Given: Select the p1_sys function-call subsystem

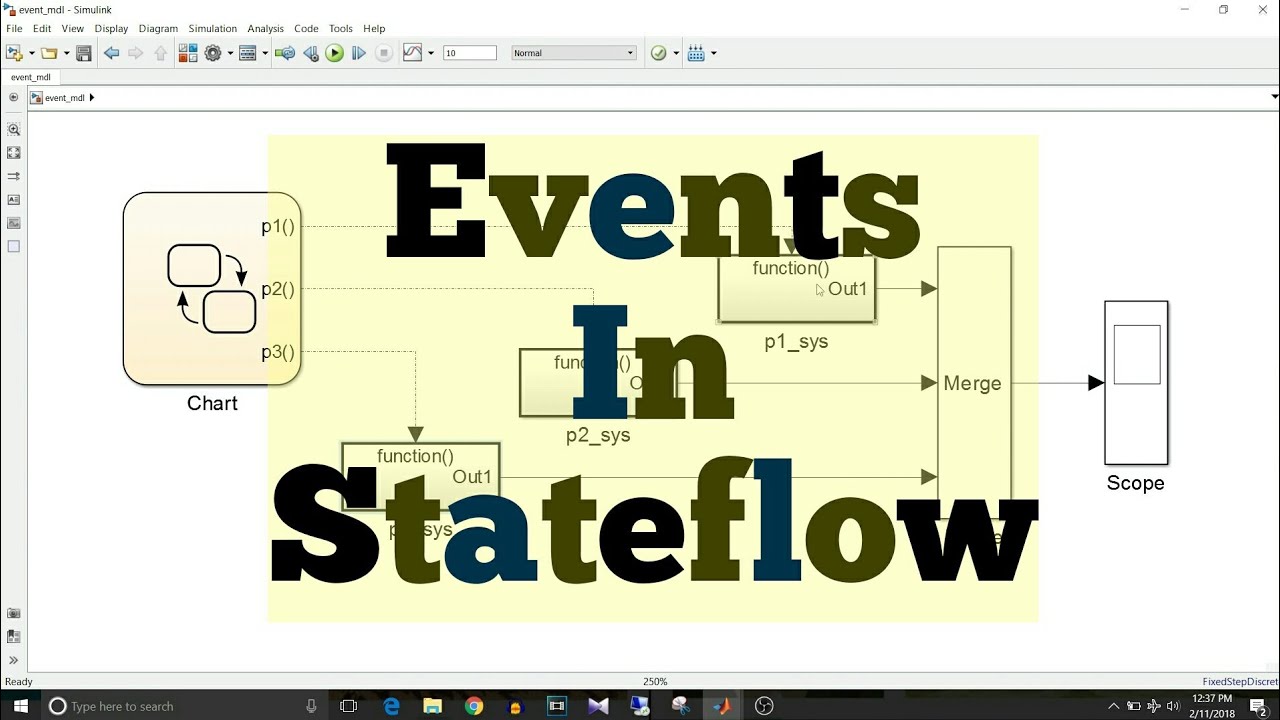Looking at the screenshot, I should 797,289.
